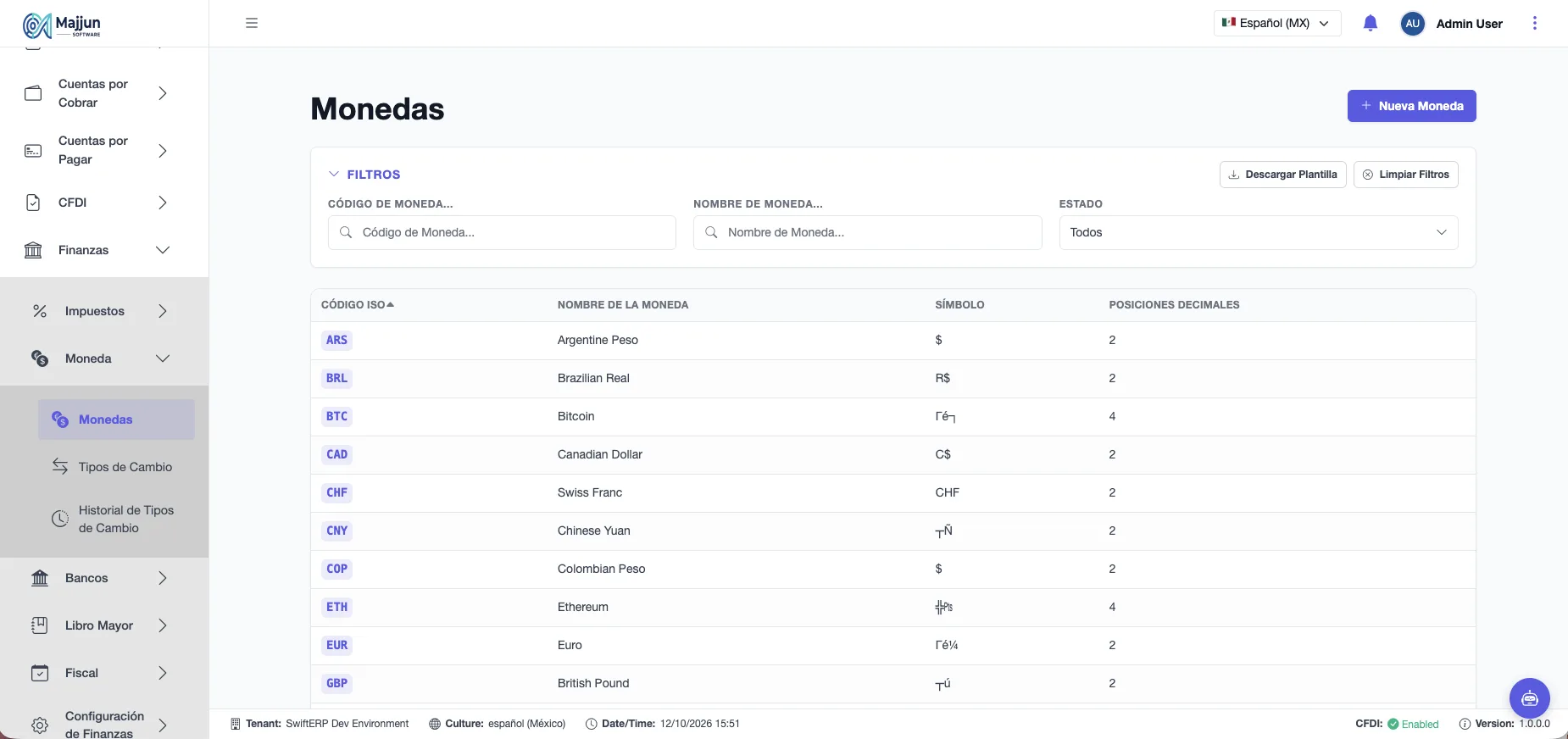Toggle the hamburger sidebar menu icon
The width and height of the screenshot is (1568, 739).
pos(252,23)
